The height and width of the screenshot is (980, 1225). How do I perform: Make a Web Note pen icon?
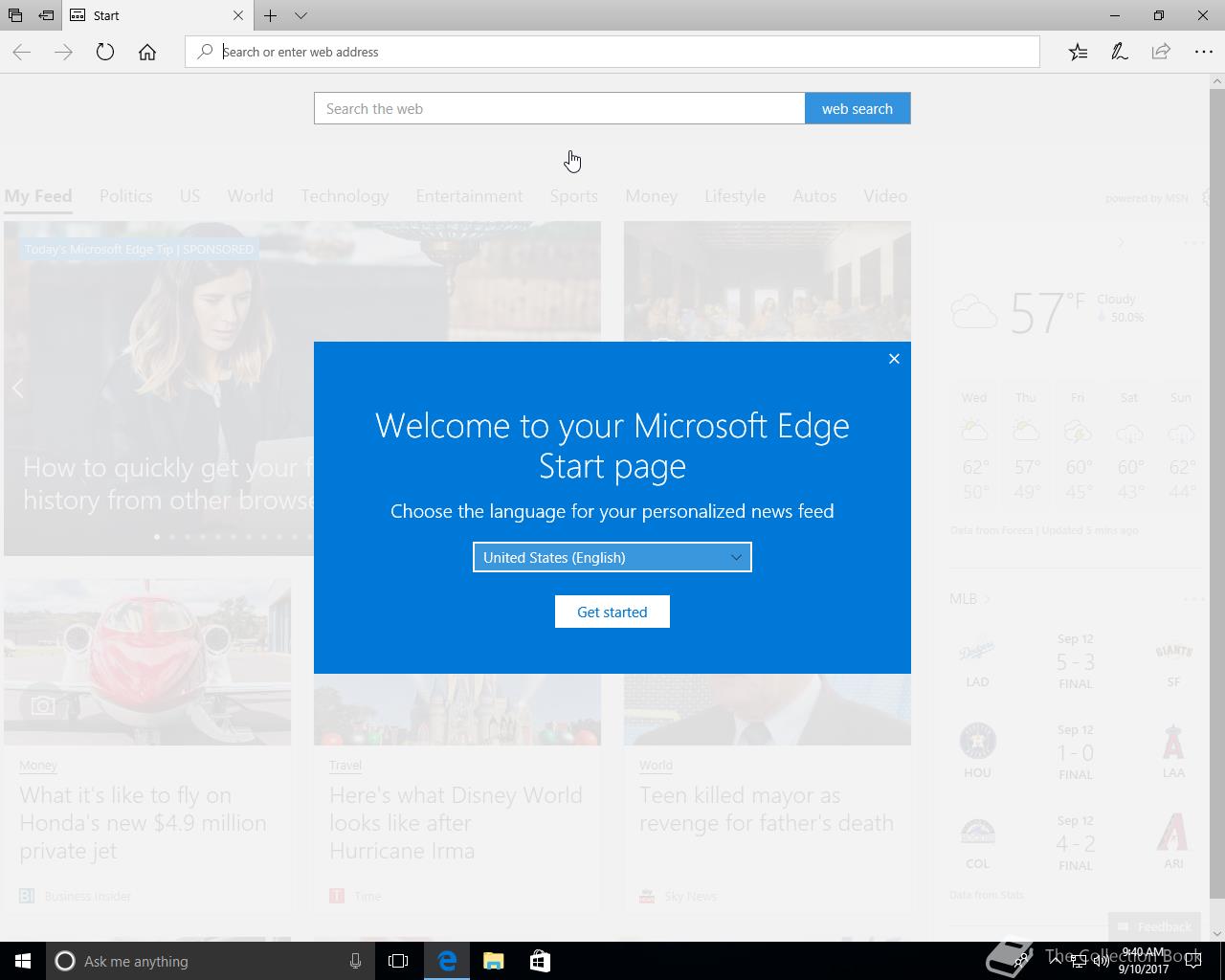[1120, 52]
